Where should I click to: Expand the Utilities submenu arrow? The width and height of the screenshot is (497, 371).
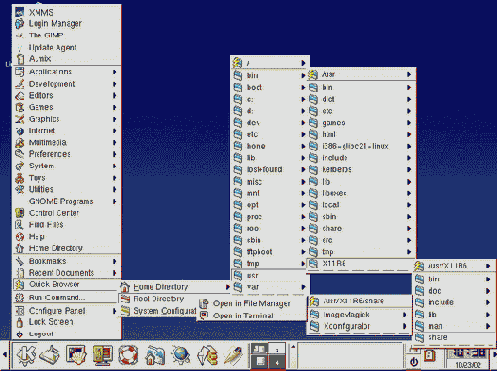pyautogui.click(x=114, y=189)
